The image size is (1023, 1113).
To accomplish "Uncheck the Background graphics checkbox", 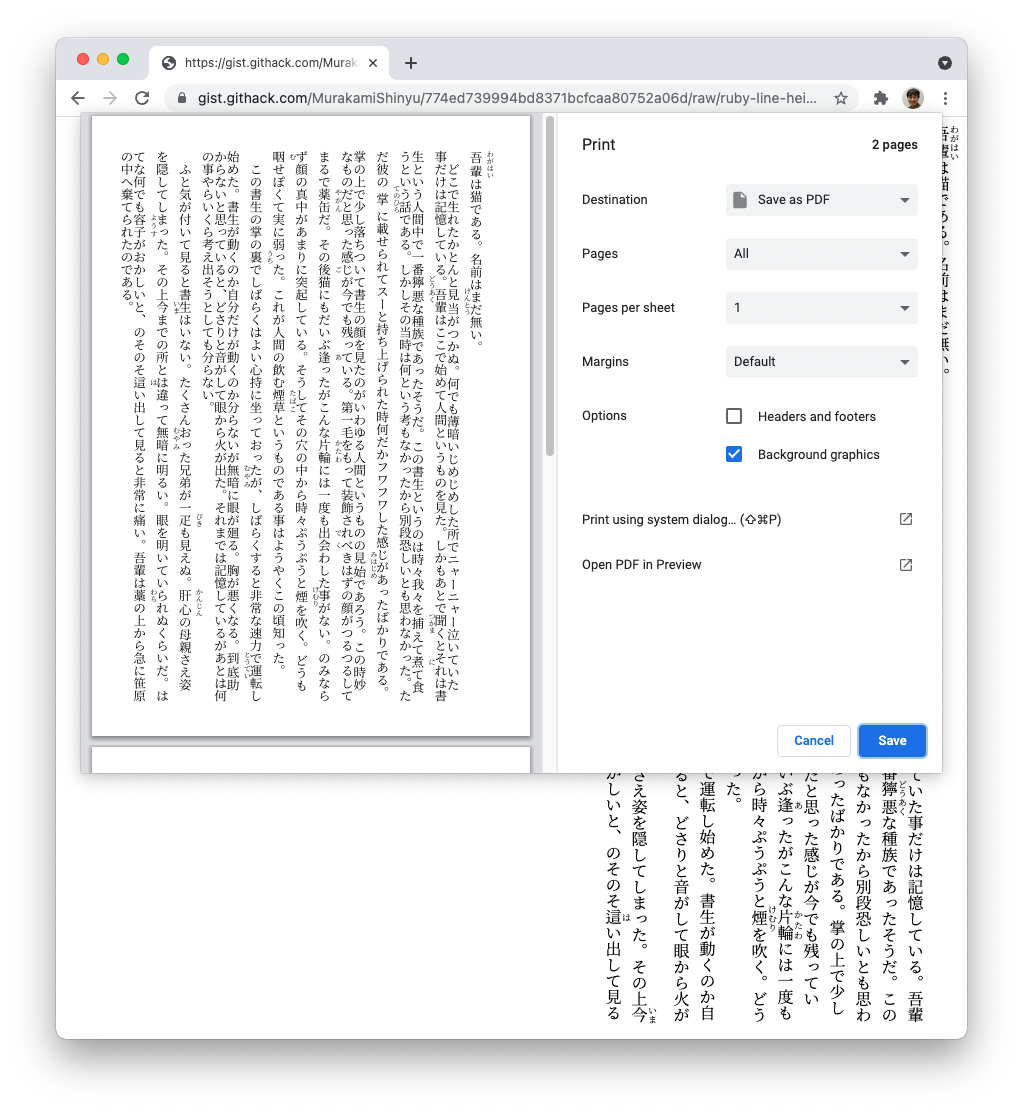I will pos(734,454).
